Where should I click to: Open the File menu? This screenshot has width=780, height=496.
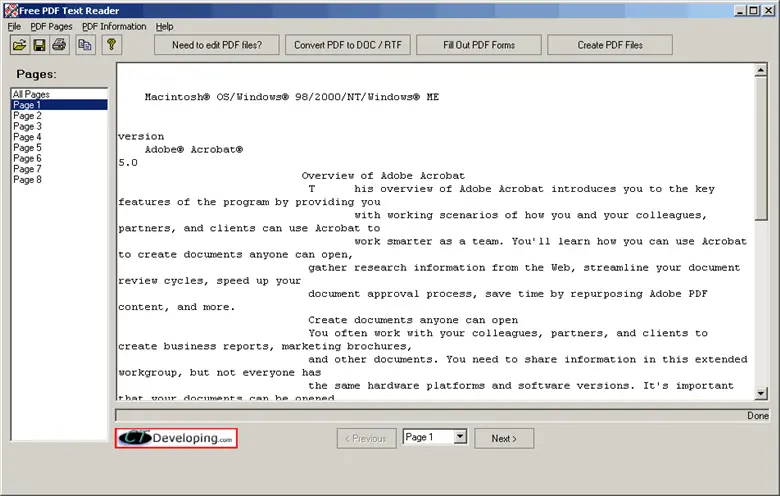pos(14,26)
